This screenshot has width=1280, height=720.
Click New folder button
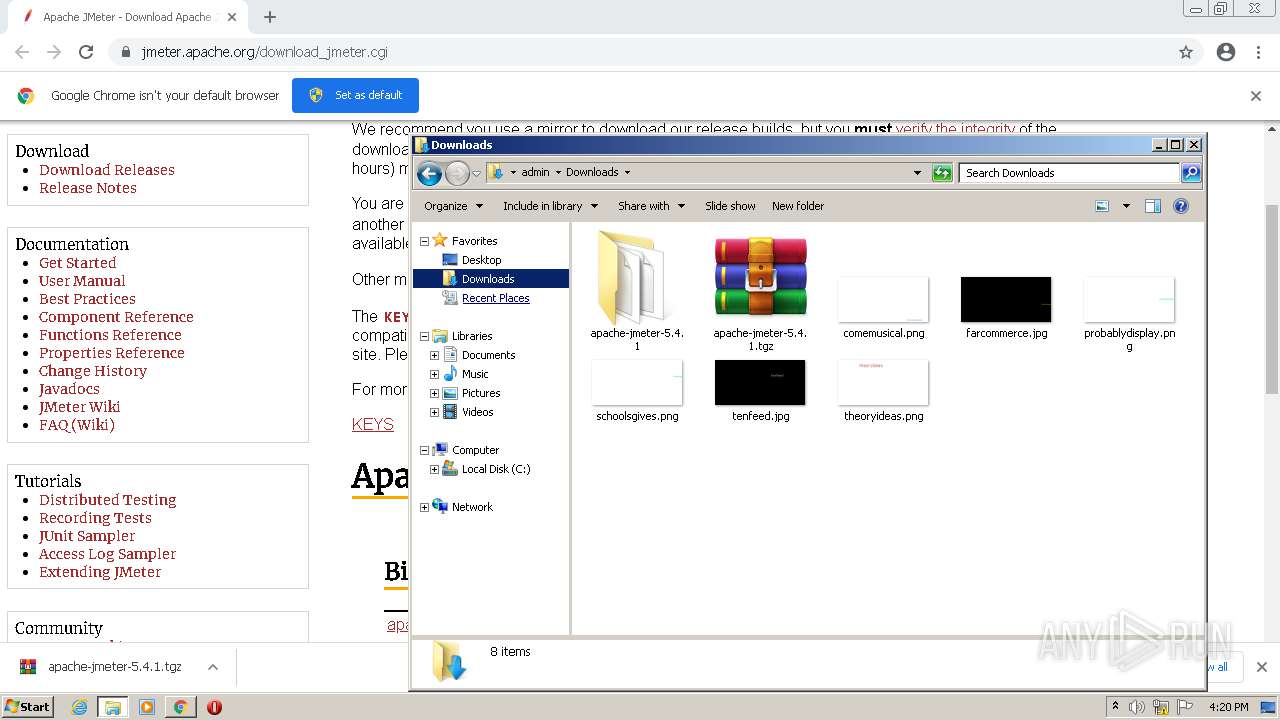coord(798,206)
